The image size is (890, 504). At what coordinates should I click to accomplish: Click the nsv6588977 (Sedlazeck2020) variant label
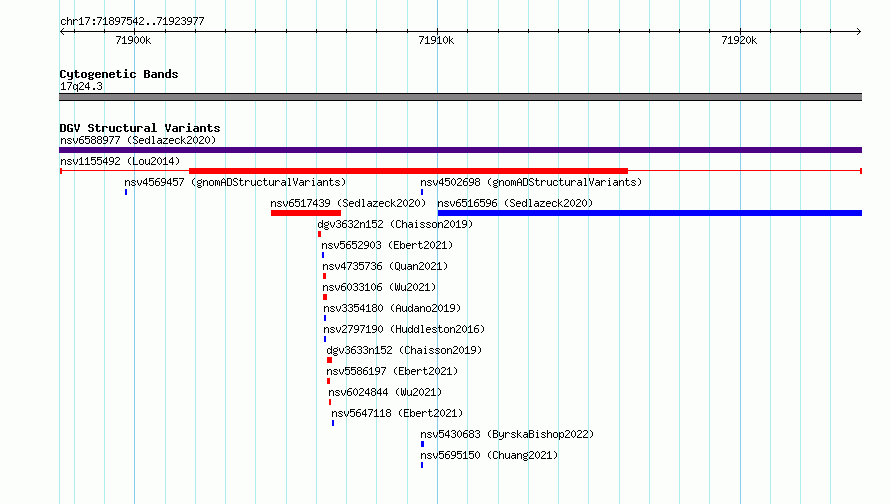click(138, 140)
